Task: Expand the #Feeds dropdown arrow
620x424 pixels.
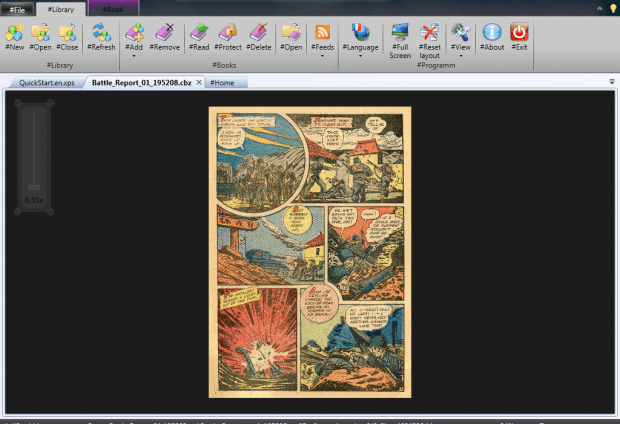Action: point(322,56)
